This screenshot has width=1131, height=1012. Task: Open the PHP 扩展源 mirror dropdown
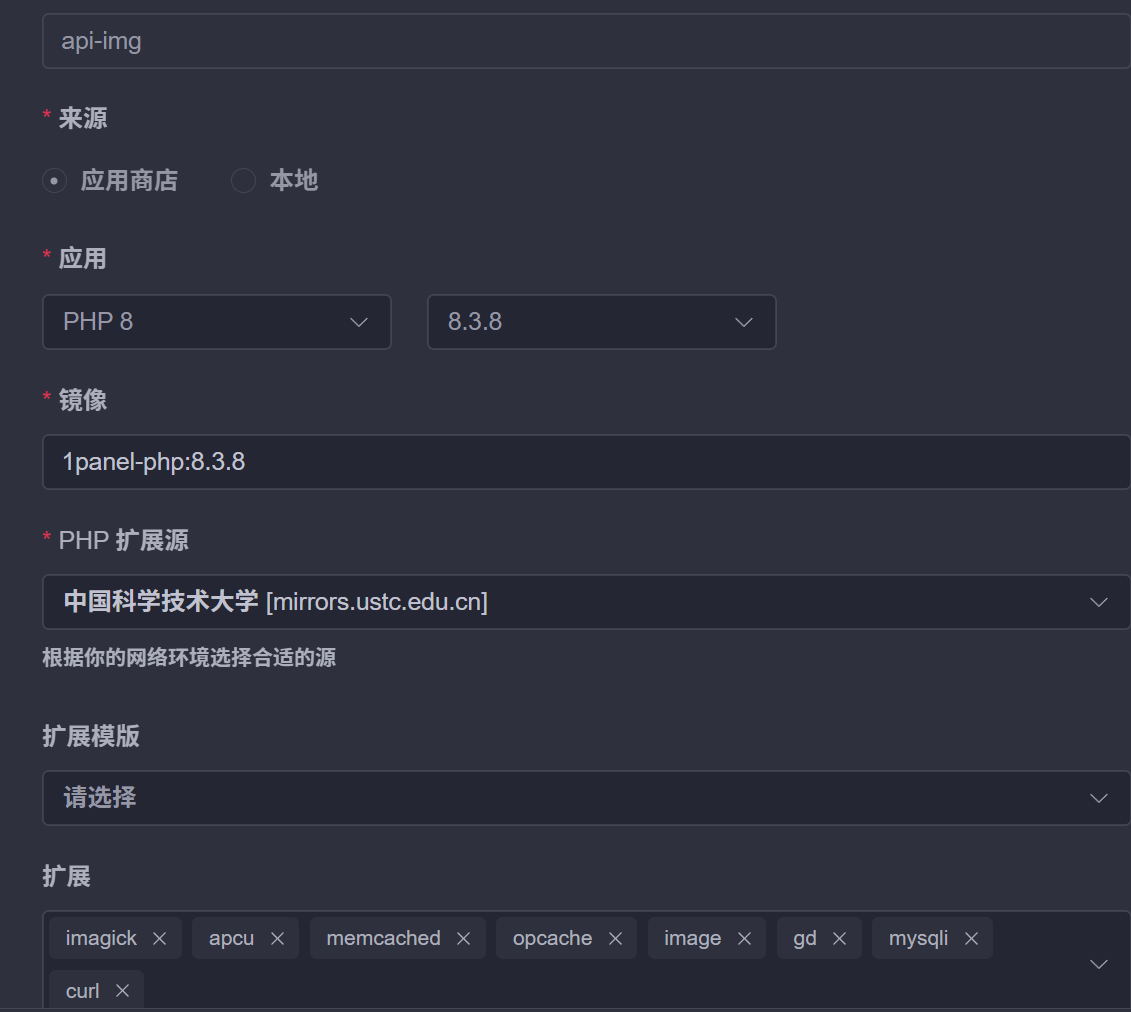(x=586, y=602)
